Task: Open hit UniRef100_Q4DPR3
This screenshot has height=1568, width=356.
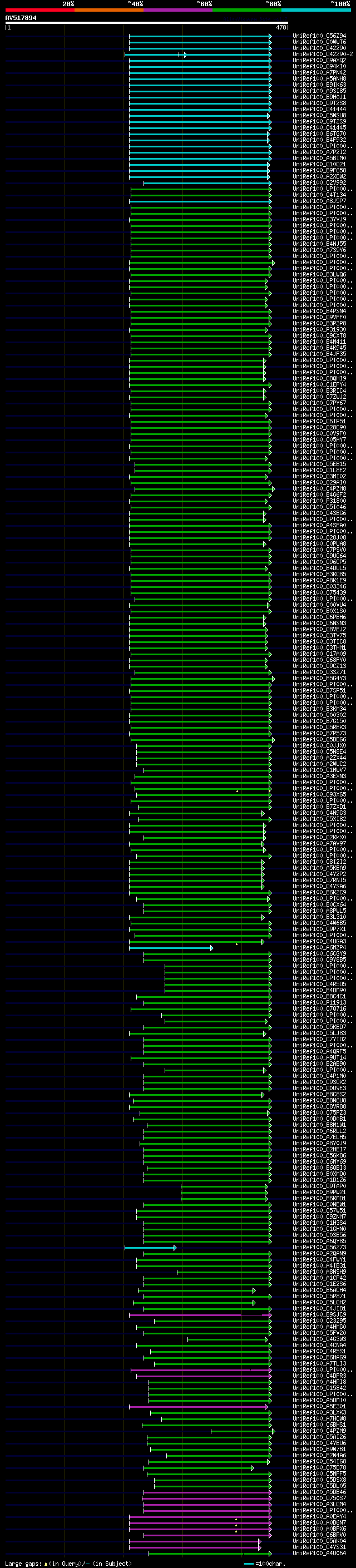Action: [319, 1376]
